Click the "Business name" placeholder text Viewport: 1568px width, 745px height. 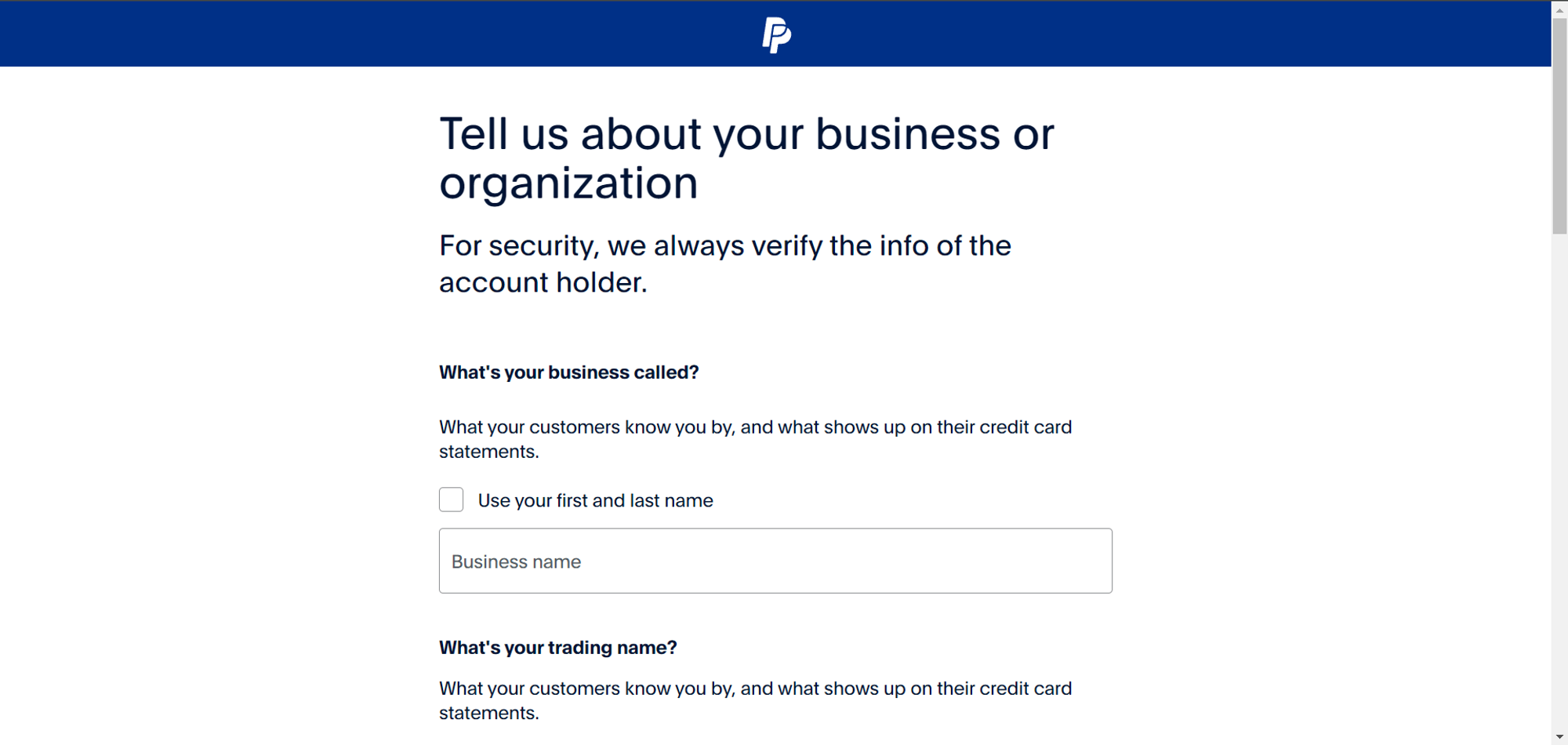(516, 561)
